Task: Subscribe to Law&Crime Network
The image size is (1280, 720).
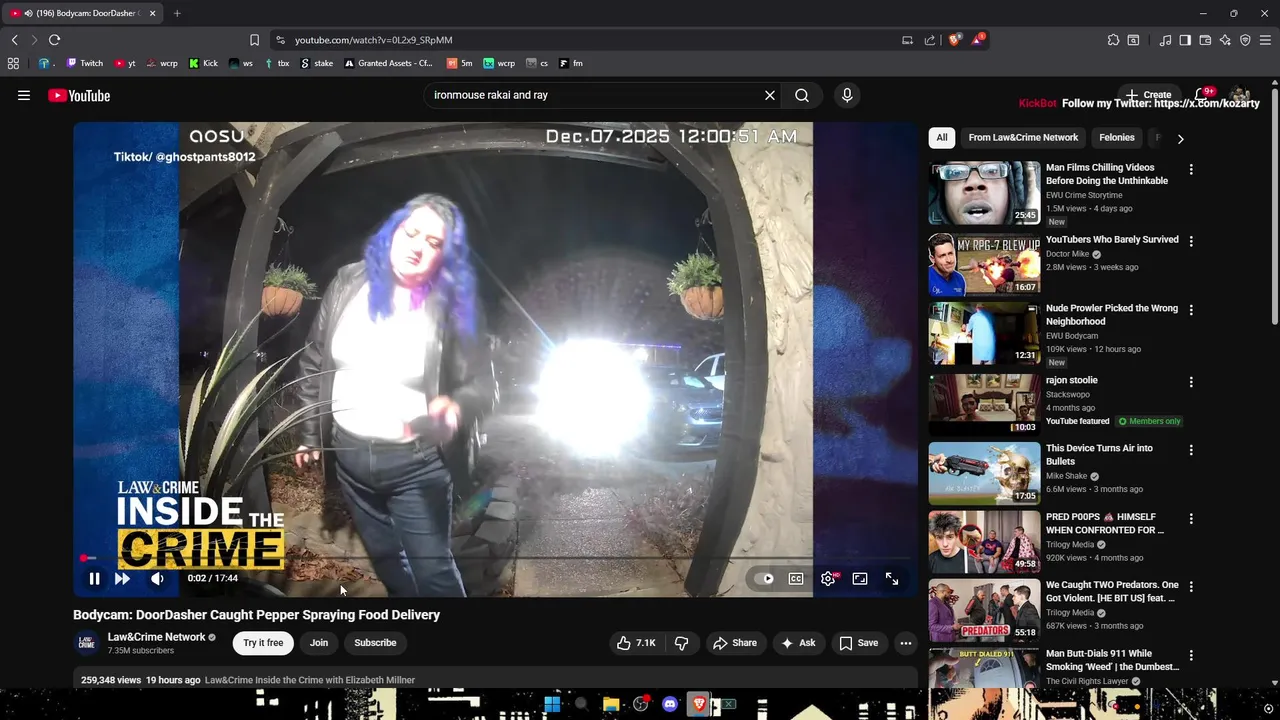Action: (x=375, y=643)
